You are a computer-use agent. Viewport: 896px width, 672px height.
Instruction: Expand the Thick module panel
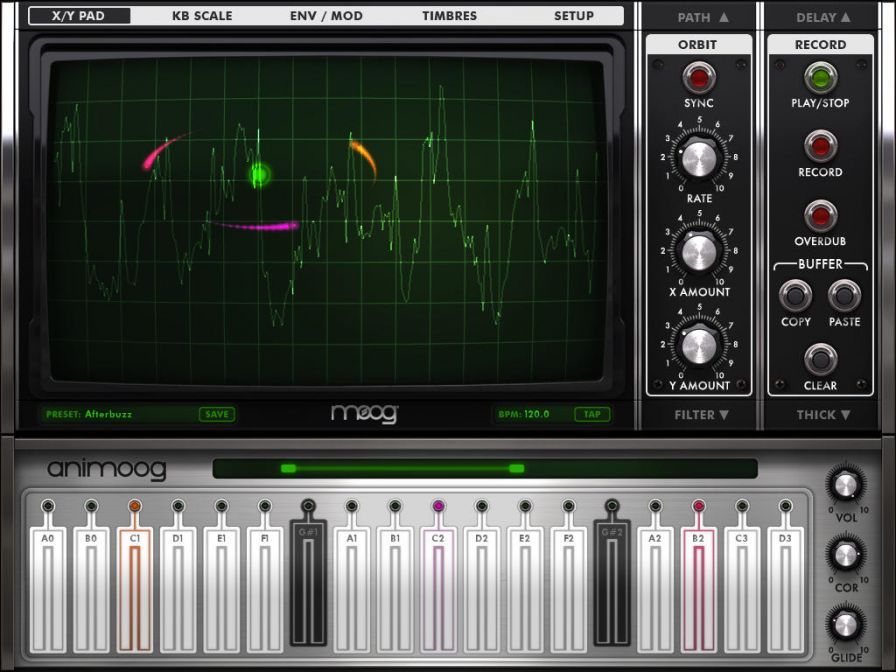[823, 414]
